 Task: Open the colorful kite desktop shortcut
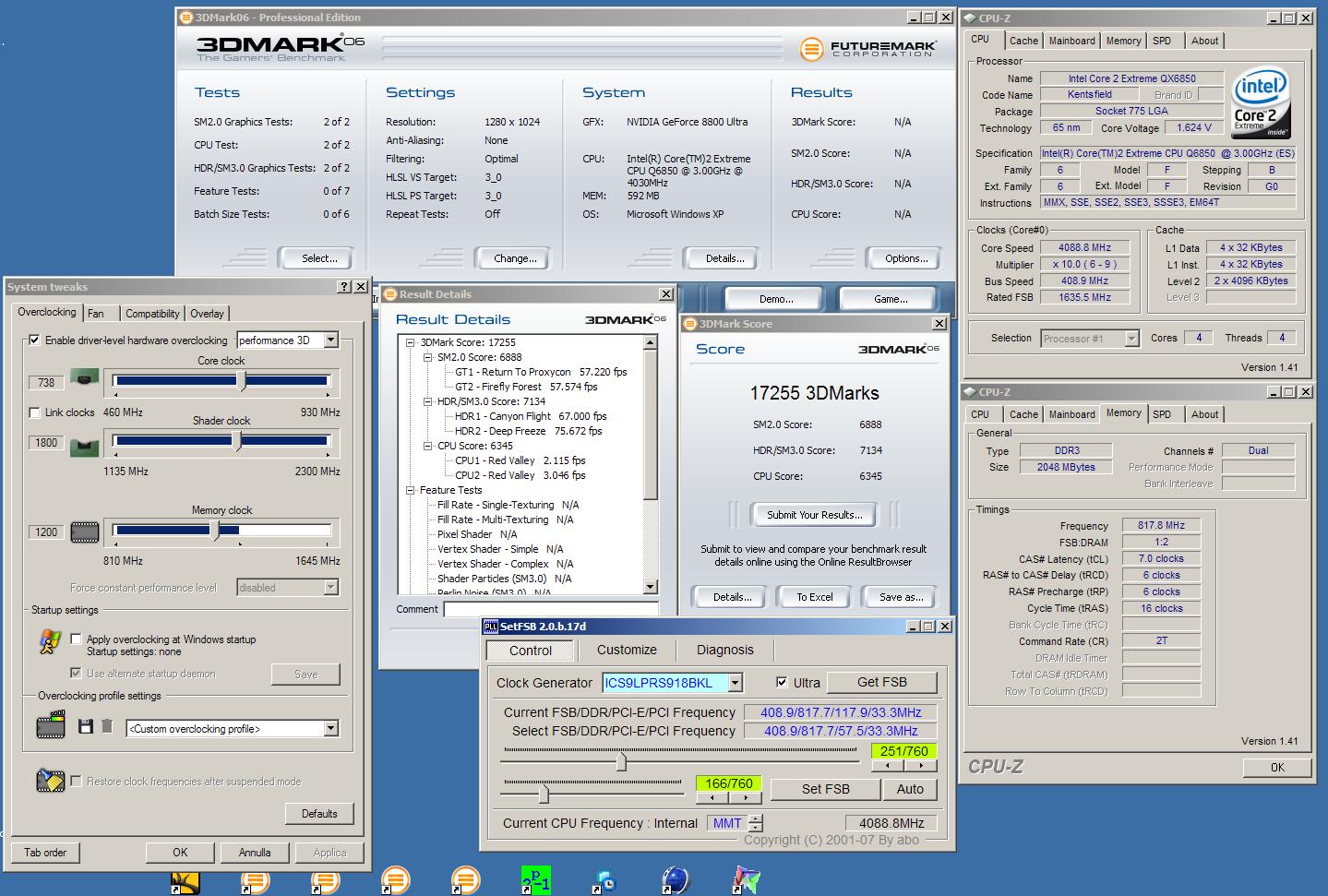[746, 880]
